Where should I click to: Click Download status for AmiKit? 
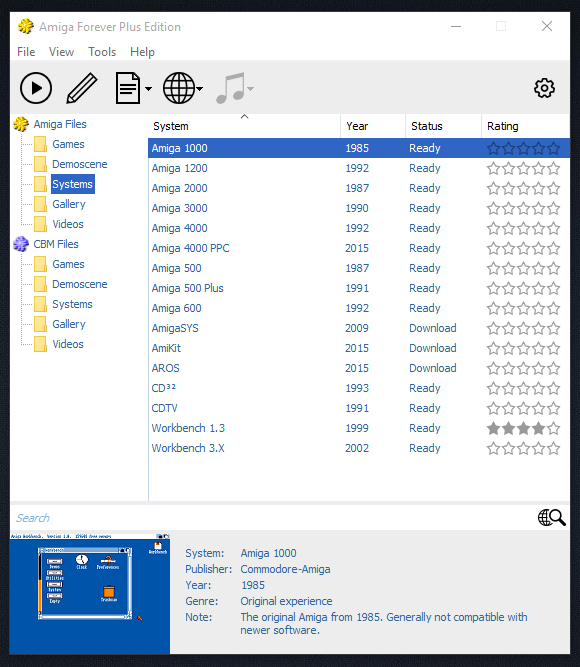[432, 348]
